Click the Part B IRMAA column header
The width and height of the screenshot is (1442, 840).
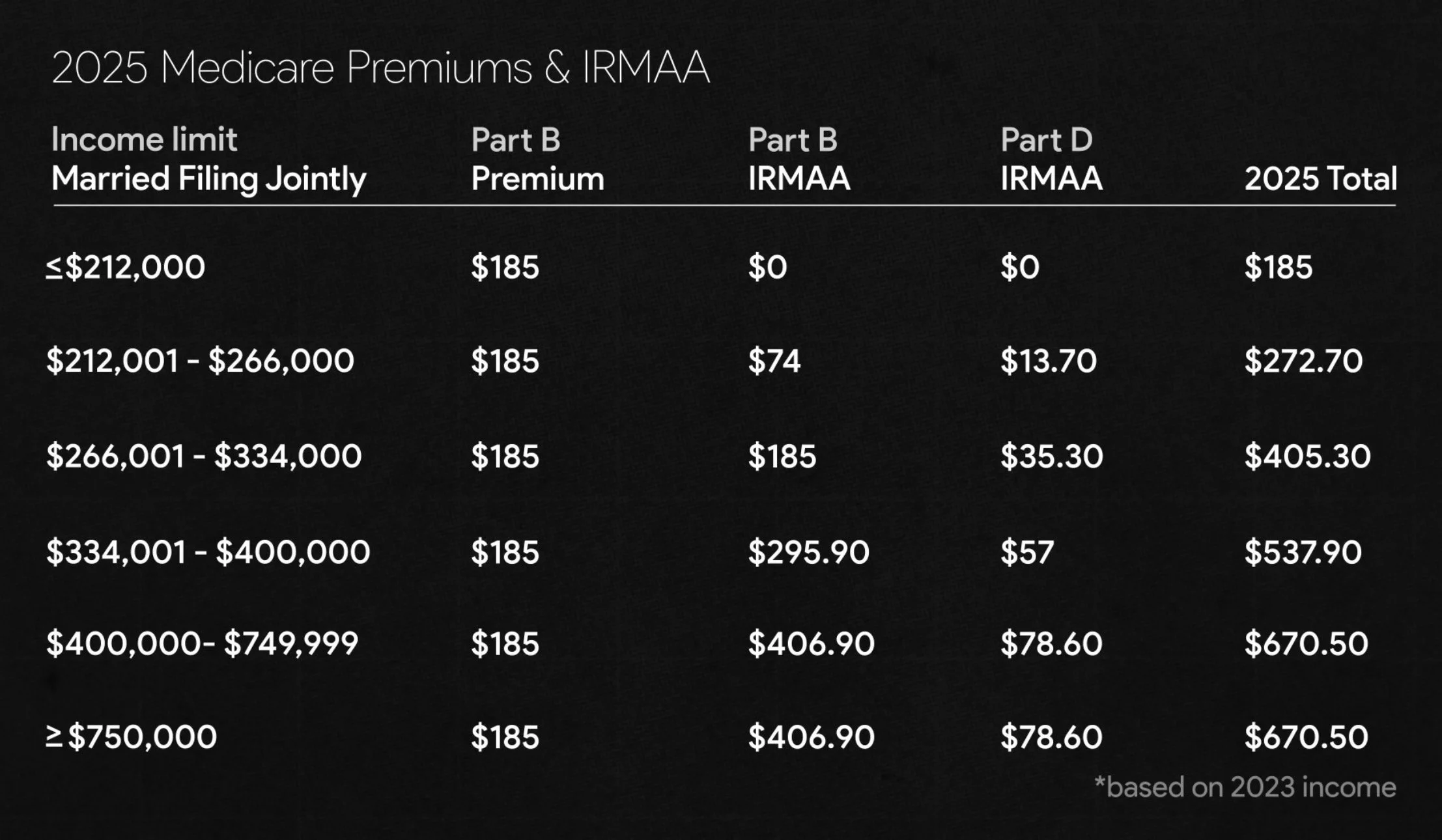click(799, 159)
